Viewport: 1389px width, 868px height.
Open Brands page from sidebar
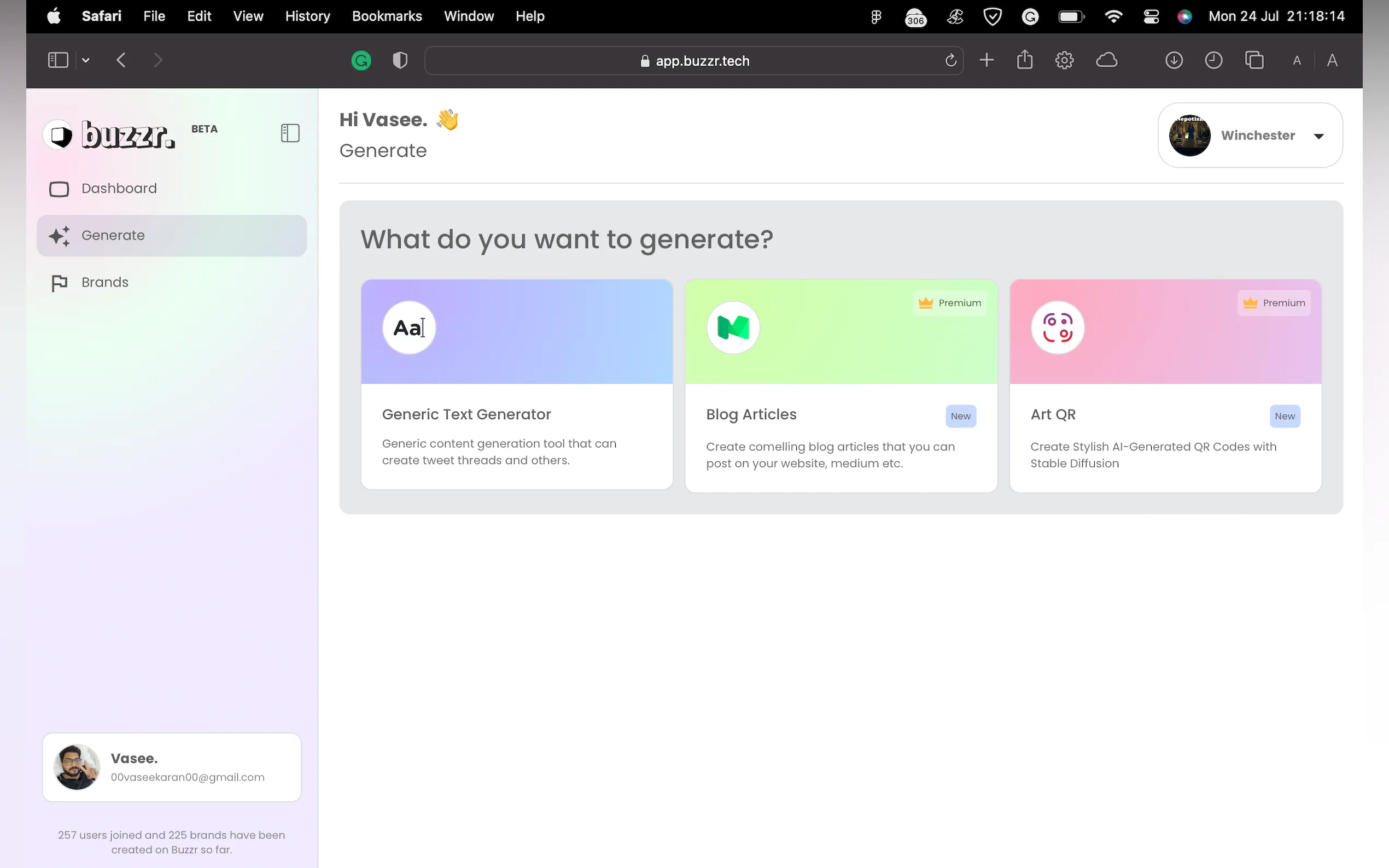[104, 282]
